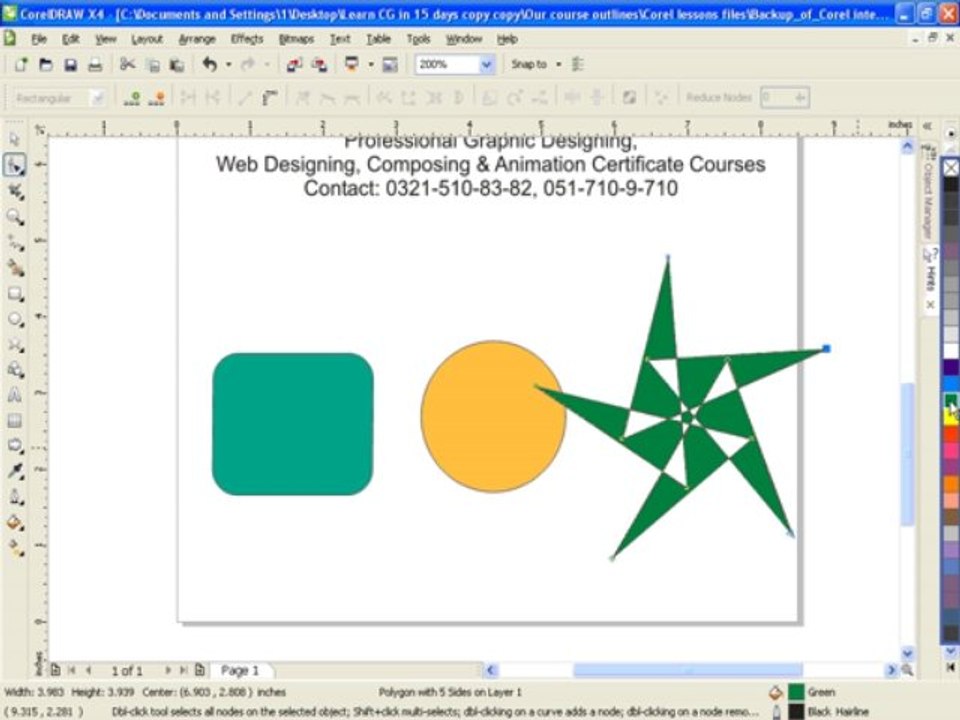Click the Print icon in toolbar
960x720 pixels.
tap(95, 64)
